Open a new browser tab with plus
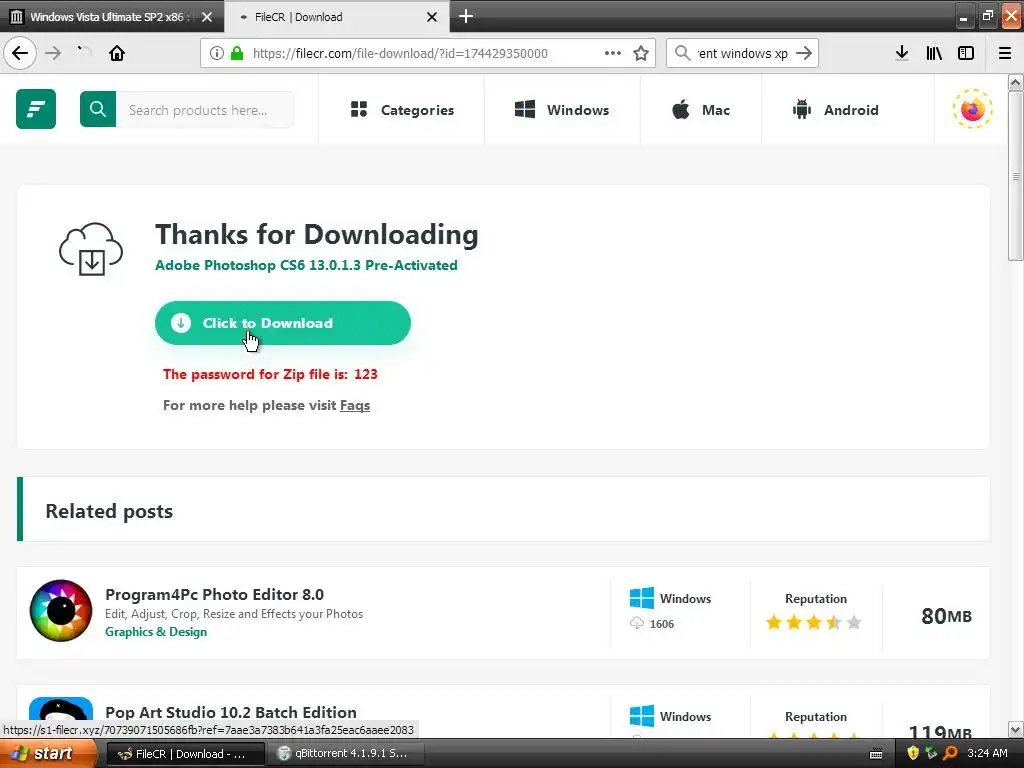The height and width of the screenshot is (768, 1024). (x=466, y=16)
